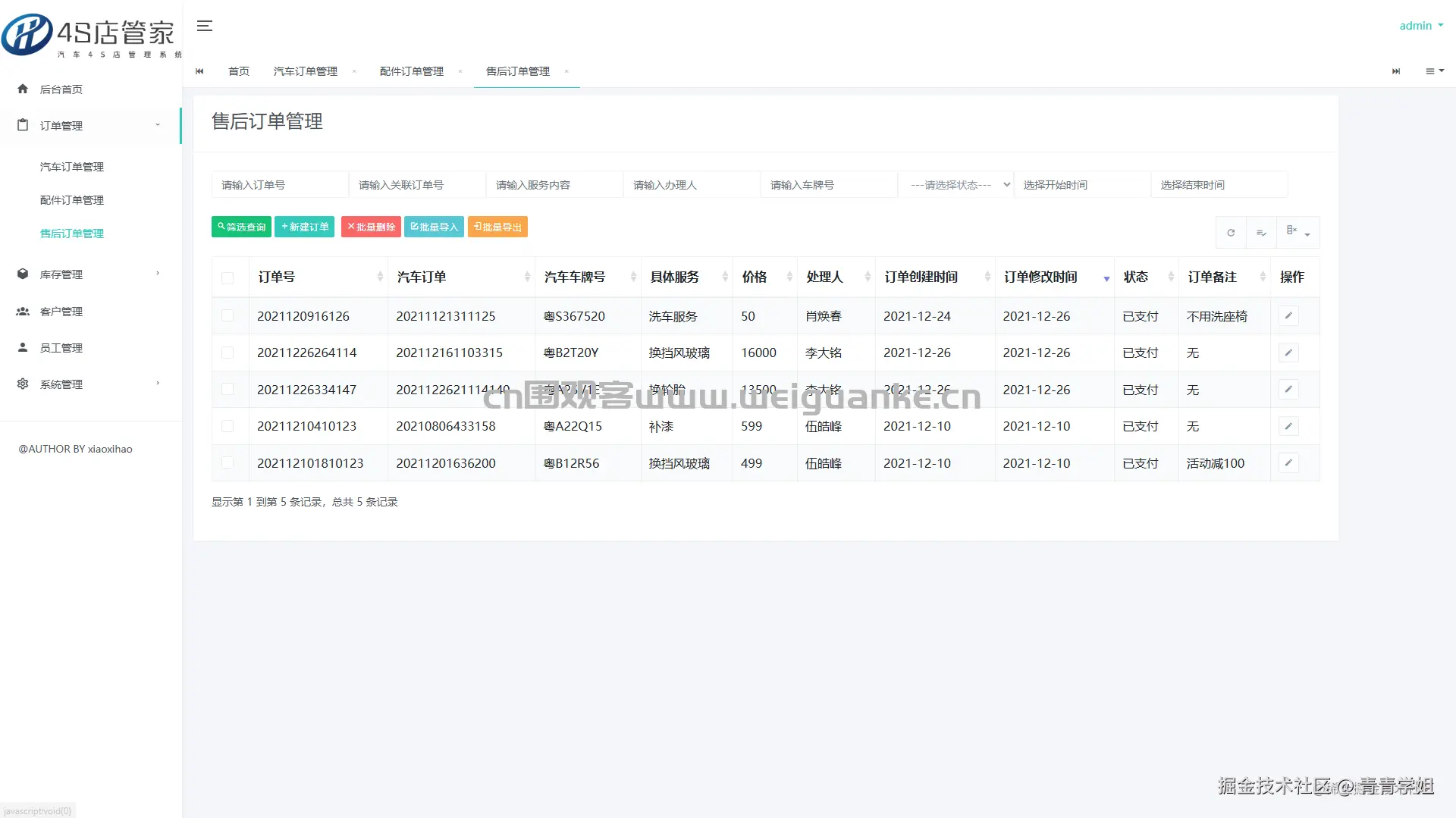This screenshot has height=818, width=1456.
Task: Open 配件订单管理 in the sidebar
Action: point(72,200)
